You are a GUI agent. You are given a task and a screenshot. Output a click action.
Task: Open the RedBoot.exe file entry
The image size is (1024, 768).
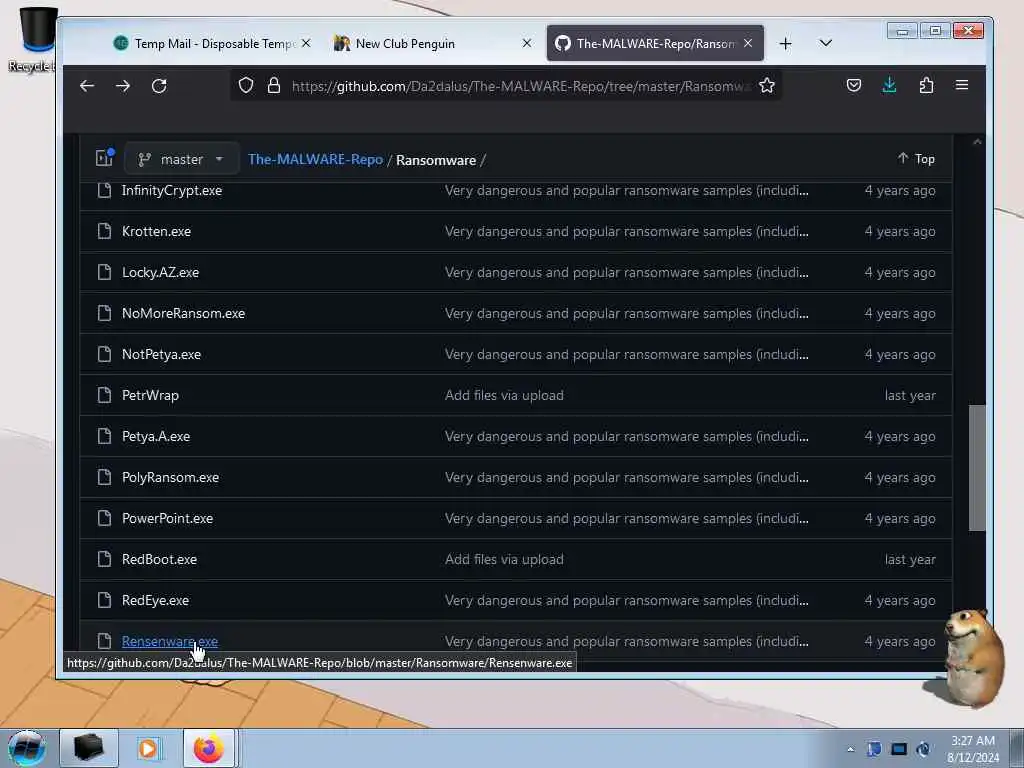click(x=159, y=560)
